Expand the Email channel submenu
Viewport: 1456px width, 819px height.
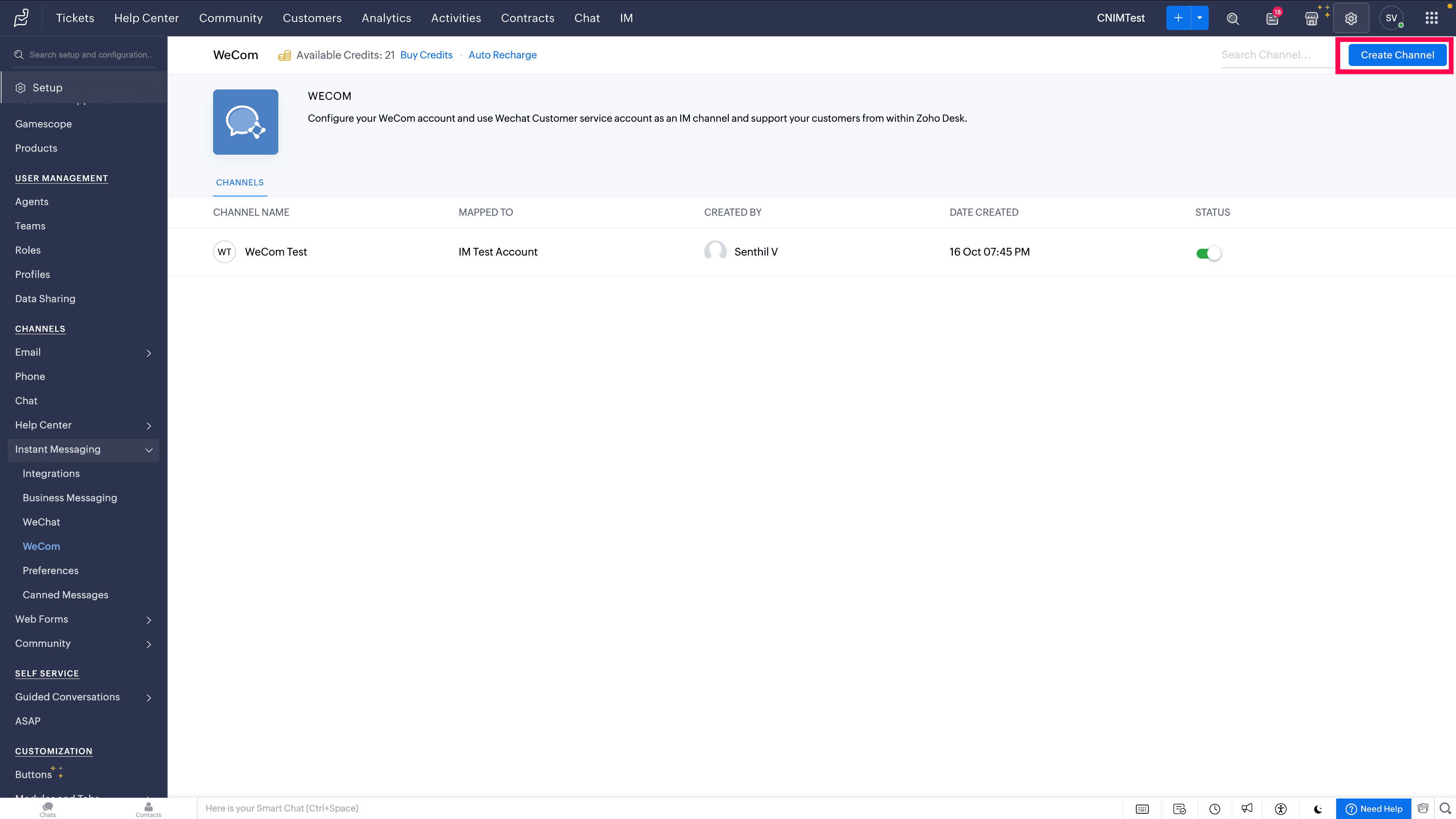pyautogui.click(x=149, y=353)
